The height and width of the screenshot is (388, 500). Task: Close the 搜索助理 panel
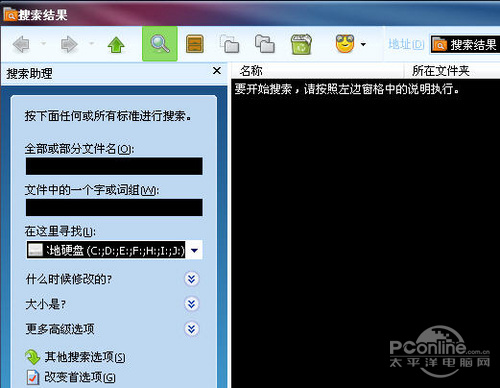217,71
